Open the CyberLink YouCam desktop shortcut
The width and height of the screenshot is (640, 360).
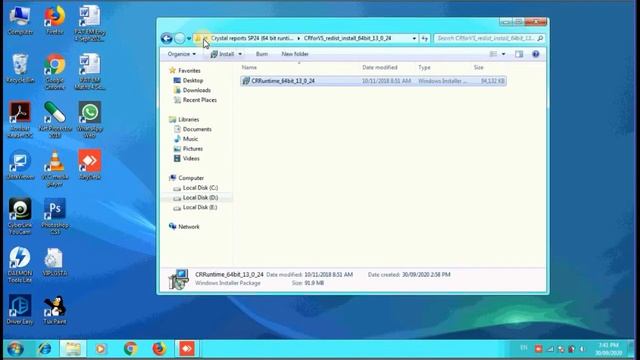(20, 216)
